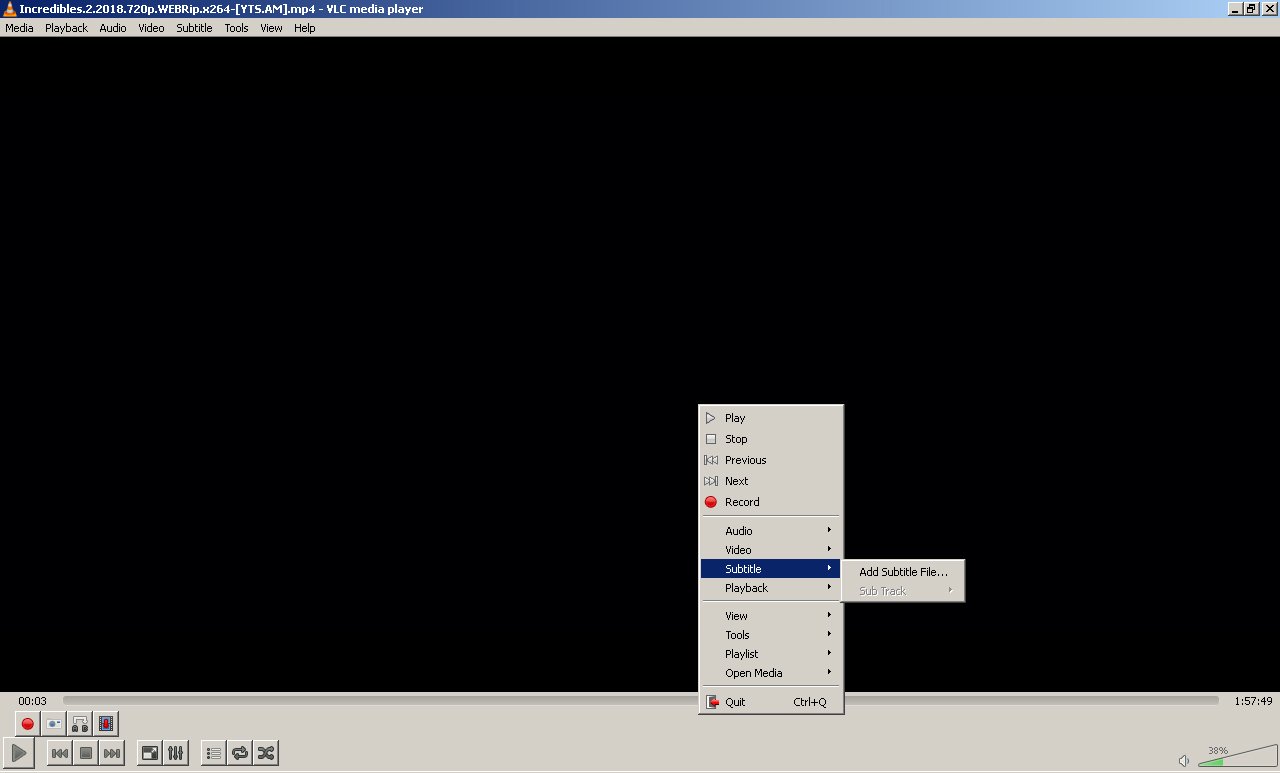The height and width of the screenshot is (773, 1280).
Task: Open extended settings with the equalizer sliders icon
Action: pos(175,753)
